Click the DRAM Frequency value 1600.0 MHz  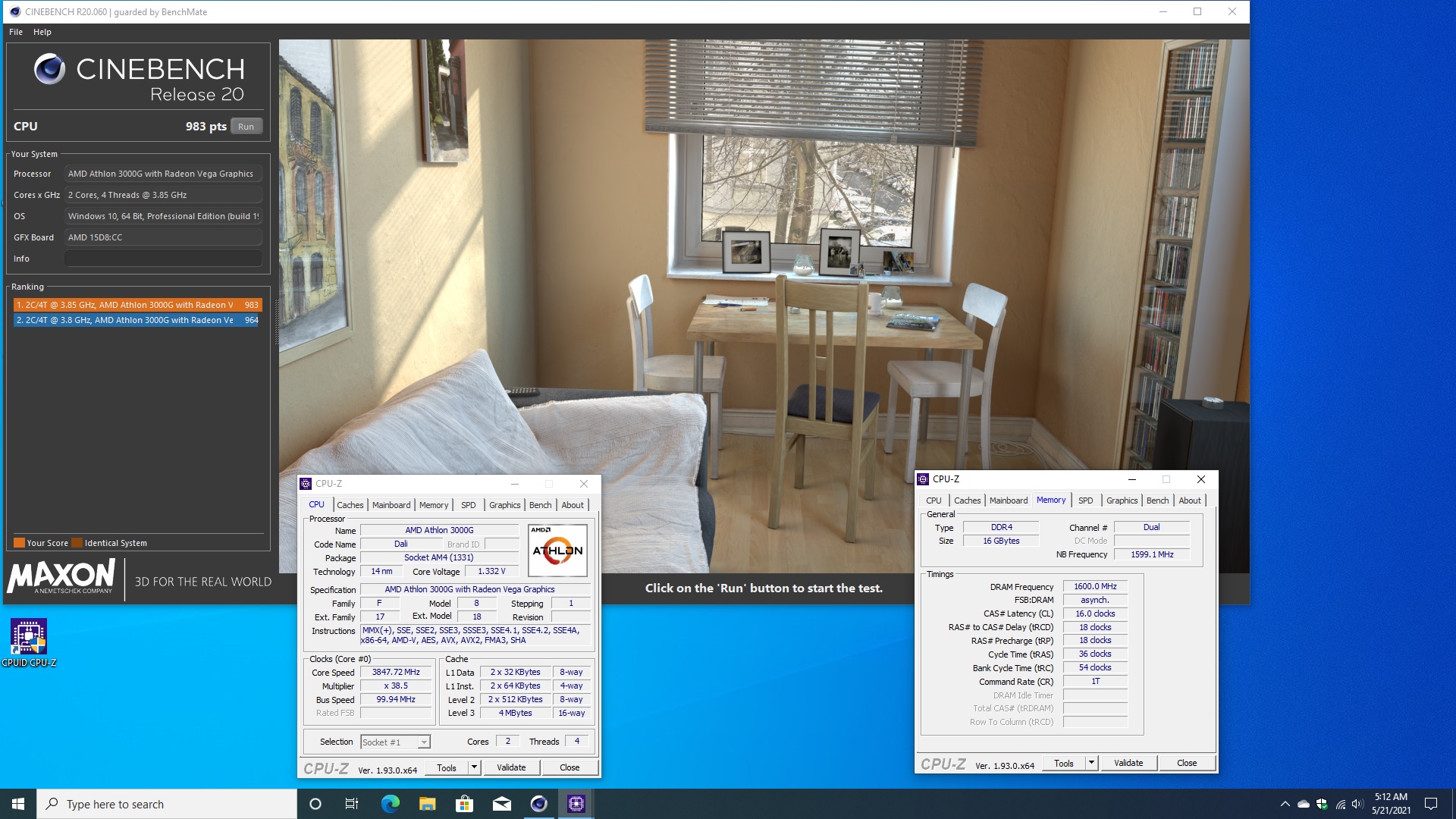pyautogui.click(x=1095, y=586)
